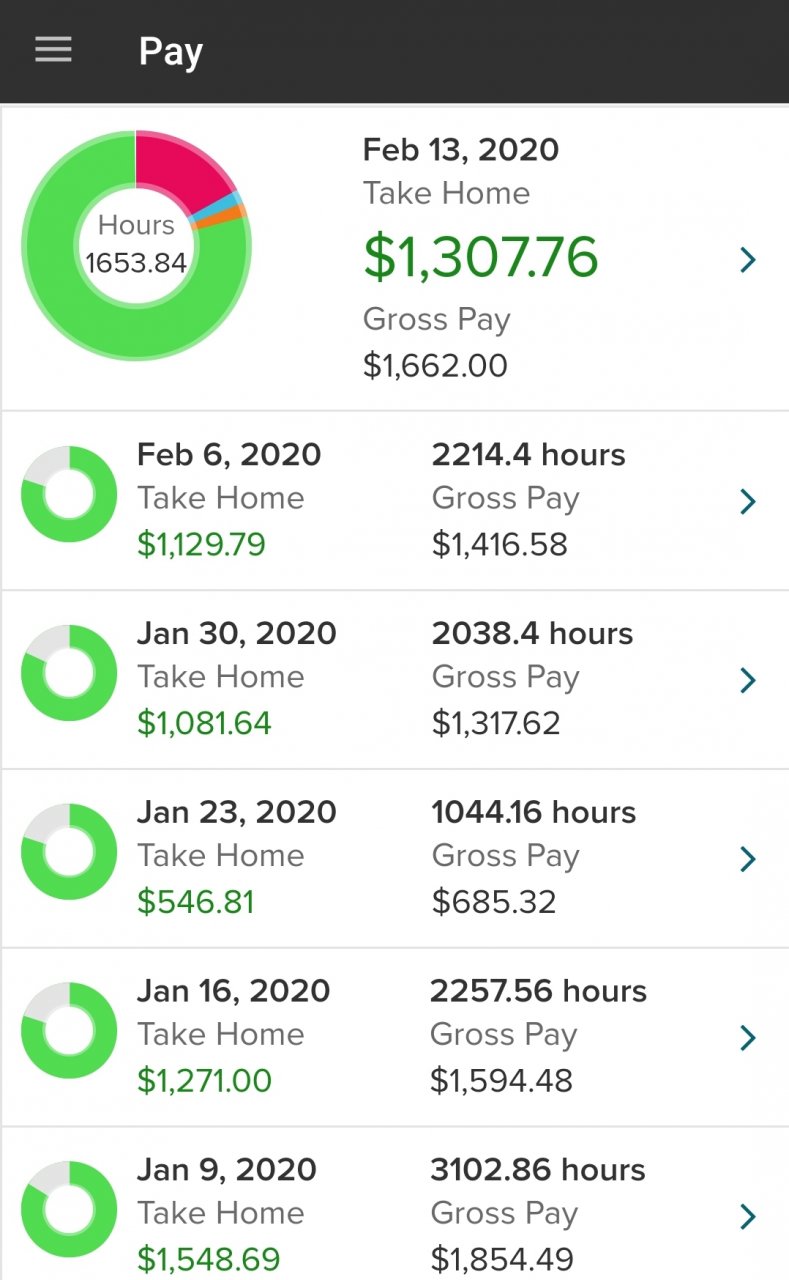Expand Feb 6, 2020 paycheck chevron
The image size is (789, 1280).
[747, 501]
